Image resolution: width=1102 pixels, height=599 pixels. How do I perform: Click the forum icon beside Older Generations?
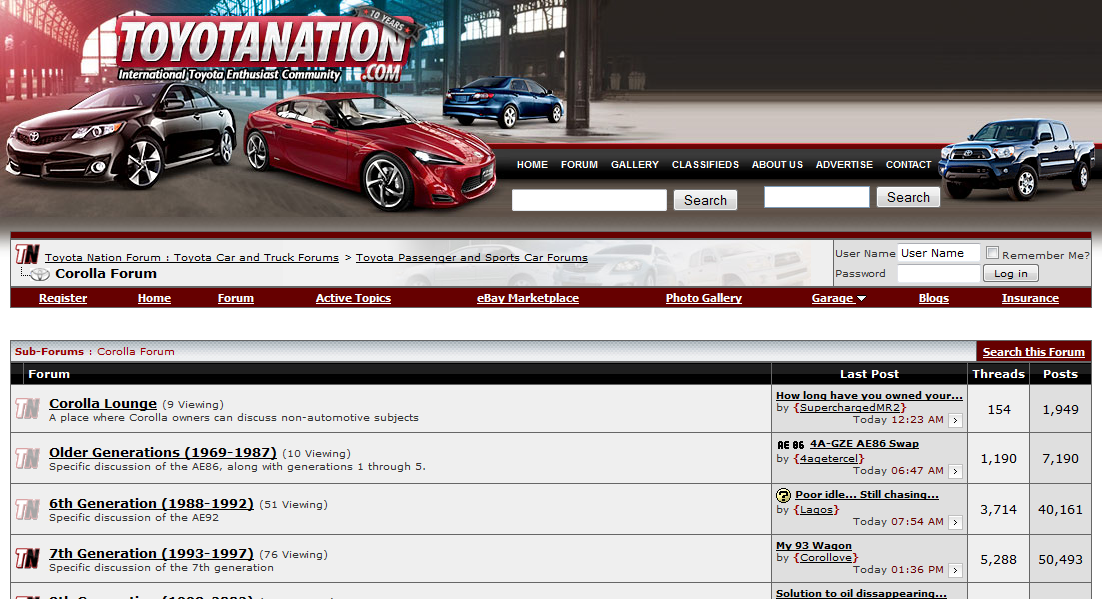click(27, 458)
